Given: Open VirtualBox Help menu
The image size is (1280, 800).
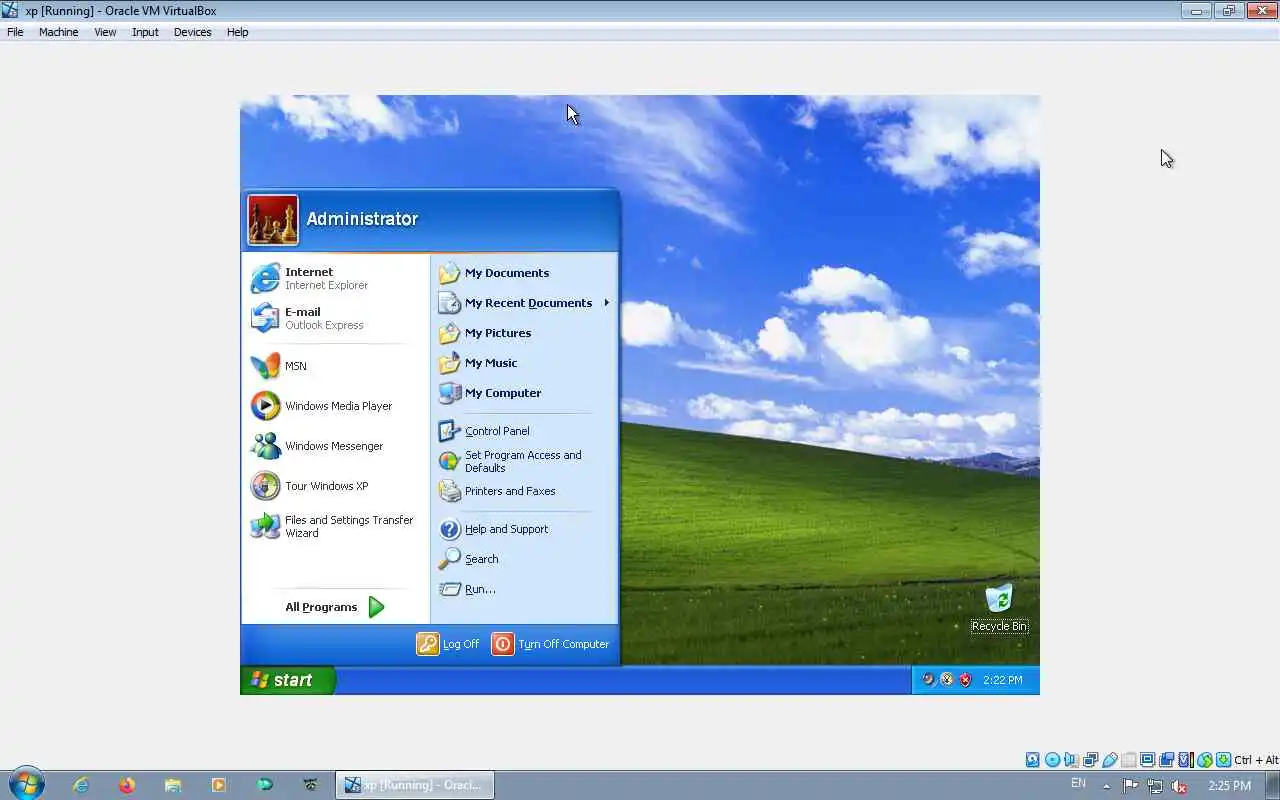Looking at the screenshot, I should (x=237, y=32).
